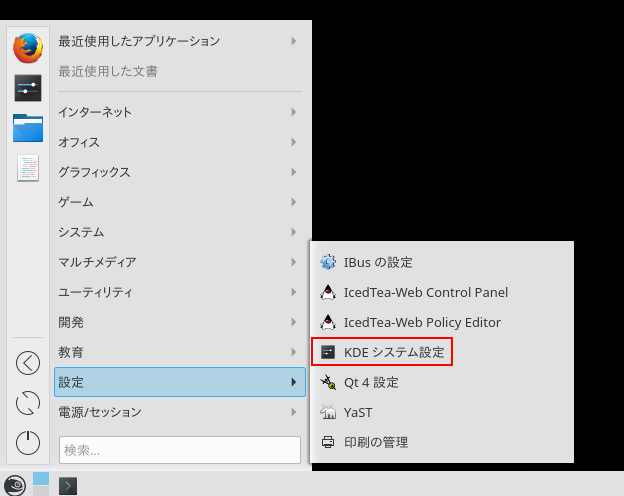
Task: Open 印刷の管理 entry
Action: pos(442,442)
